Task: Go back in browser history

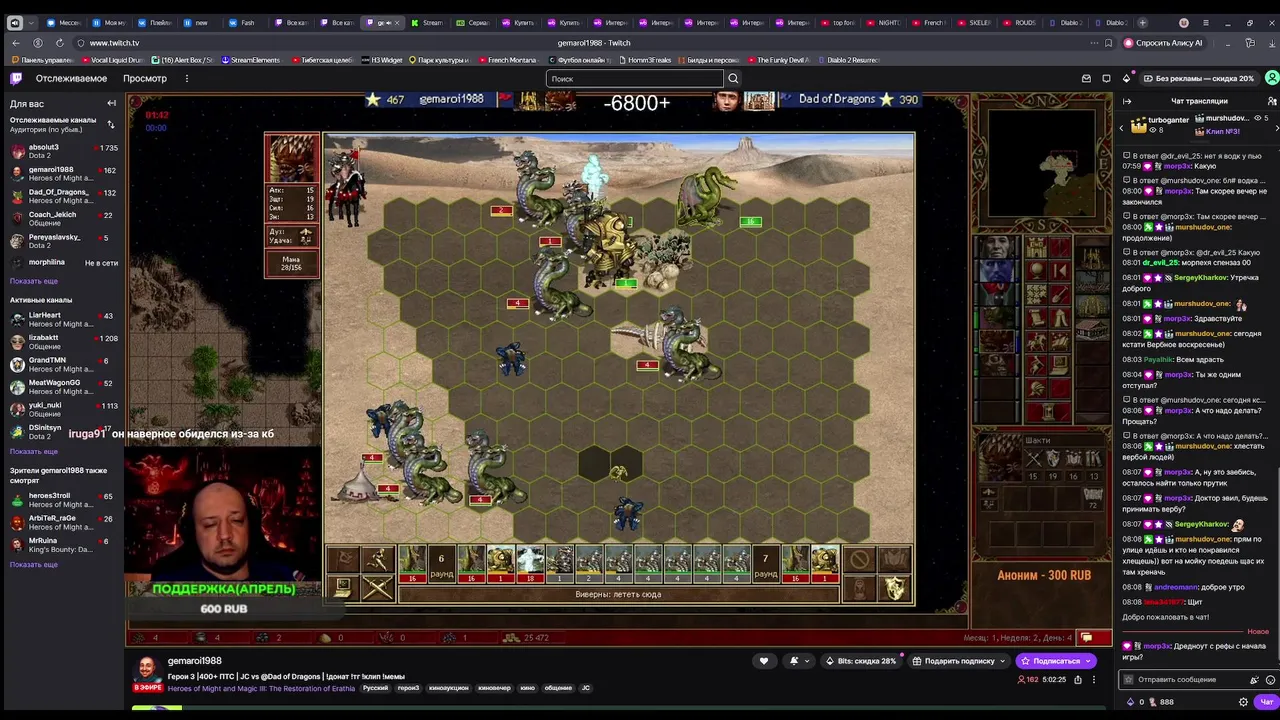Action: click(x=16, y=43)
